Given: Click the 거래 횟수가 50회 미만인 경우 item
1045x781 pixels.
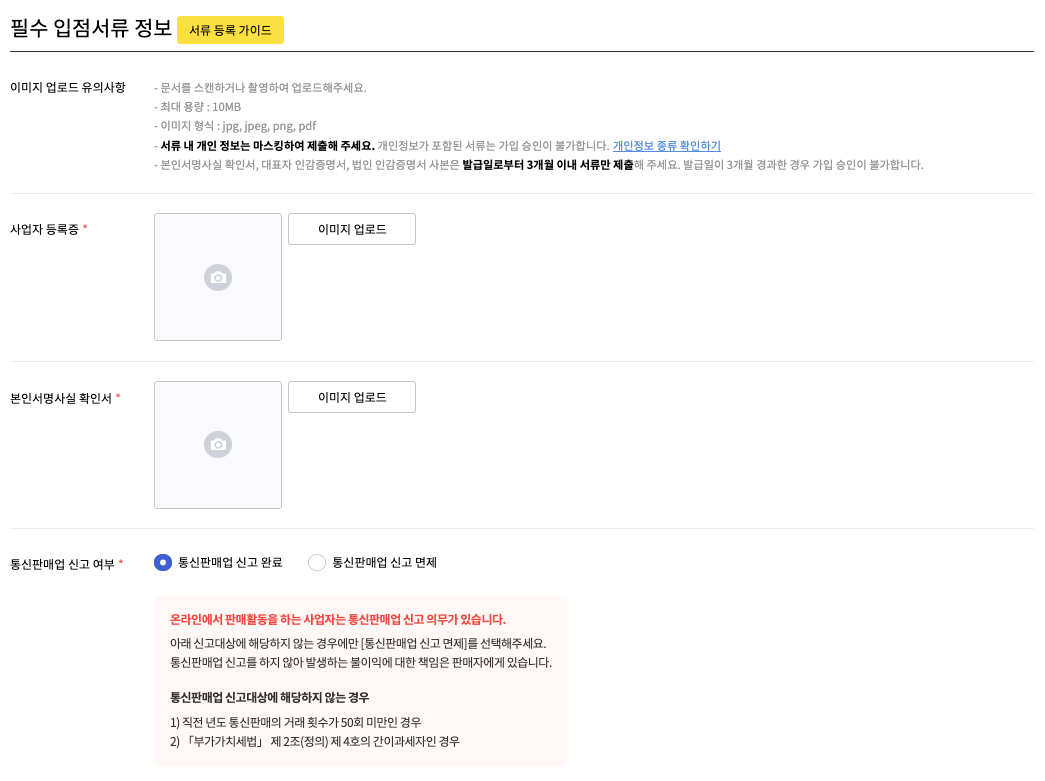Looking at the screenshot, I should click(296, 721).
